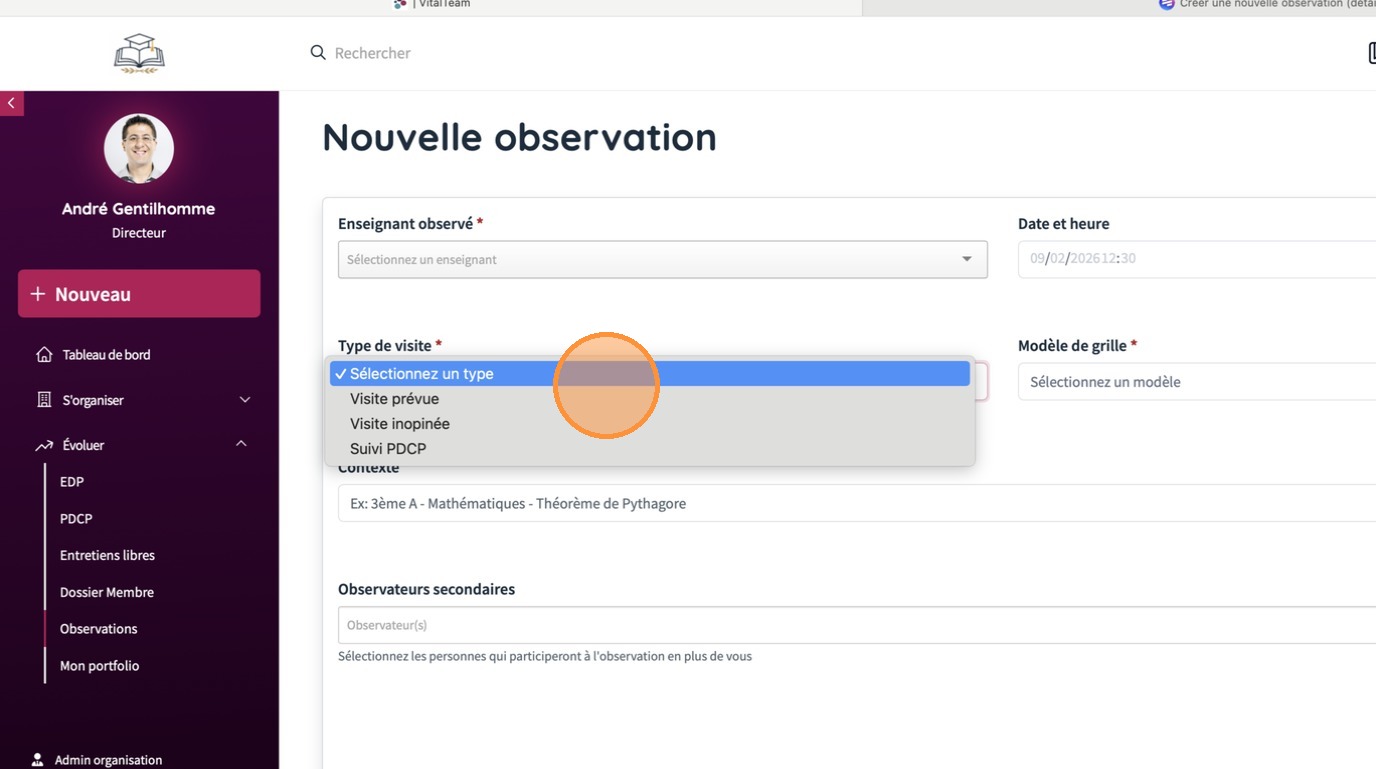Open the Observations sidebar link
This screenshot has height=769, width=1376.
click(x=98, y=629)
